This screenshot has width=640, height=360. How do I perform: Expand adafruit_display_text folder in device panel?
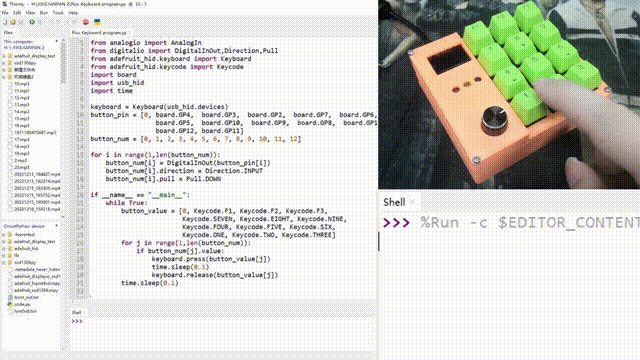[x=4, y=241]
